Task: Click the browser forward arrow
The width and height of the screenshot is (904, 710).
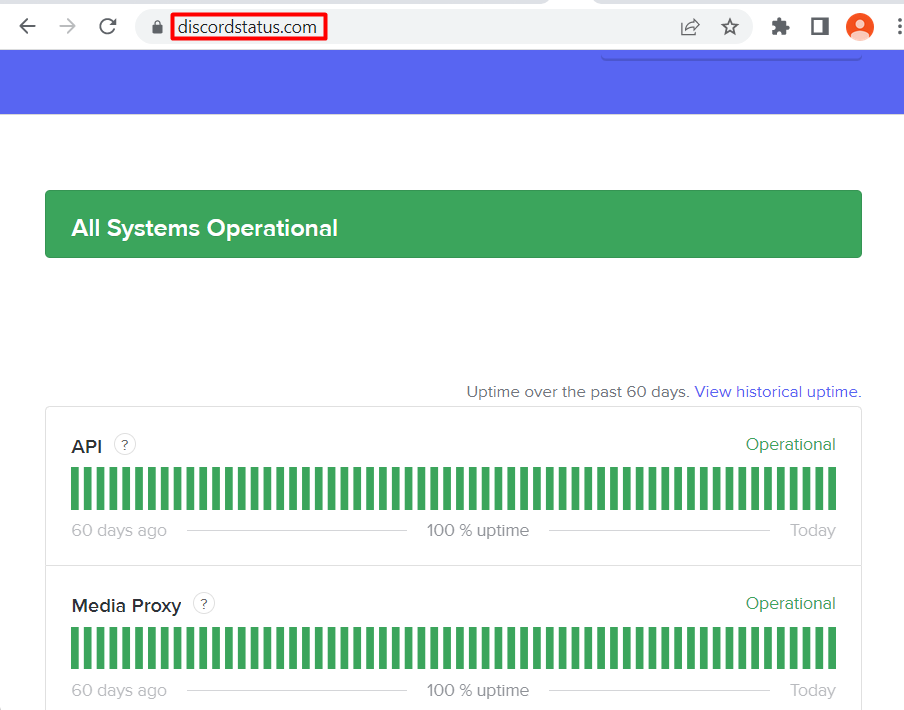Action: pyautogui.click(x=67, y=27)
